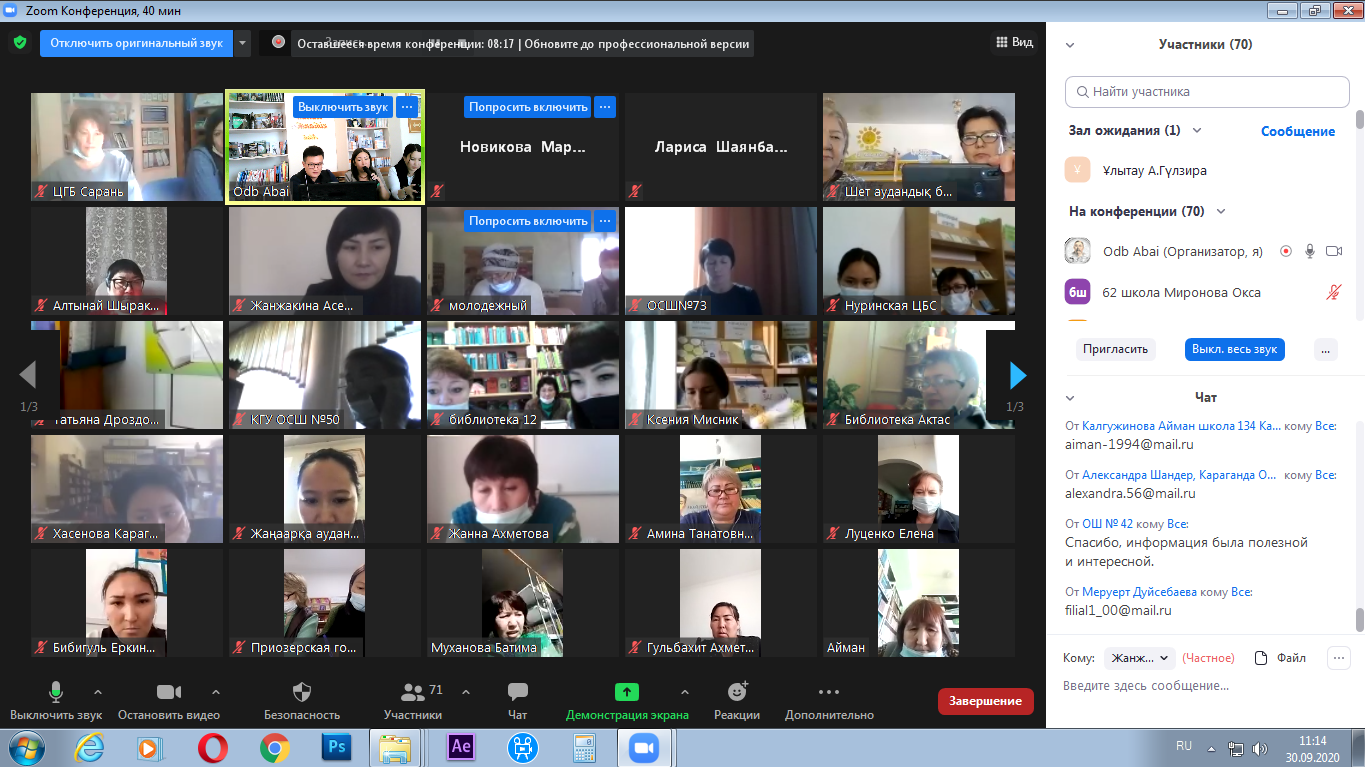This screenshot has width=1365, height=767.
Task: Open dropdown beside Отключить оригинальный звук
Action: 243,43
